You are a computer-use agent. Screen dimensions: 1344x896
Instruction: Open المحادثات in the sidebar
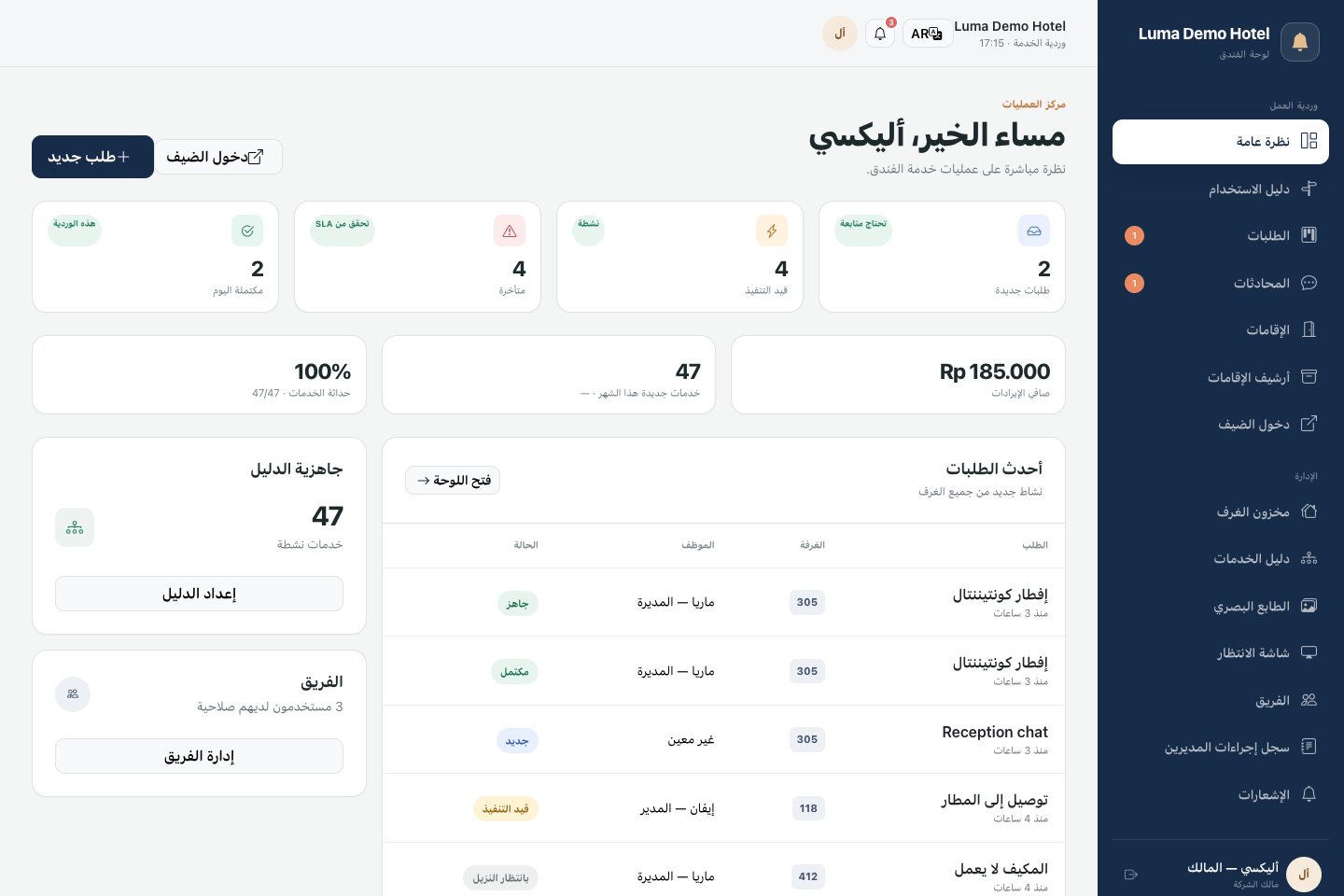point(1221,283)
